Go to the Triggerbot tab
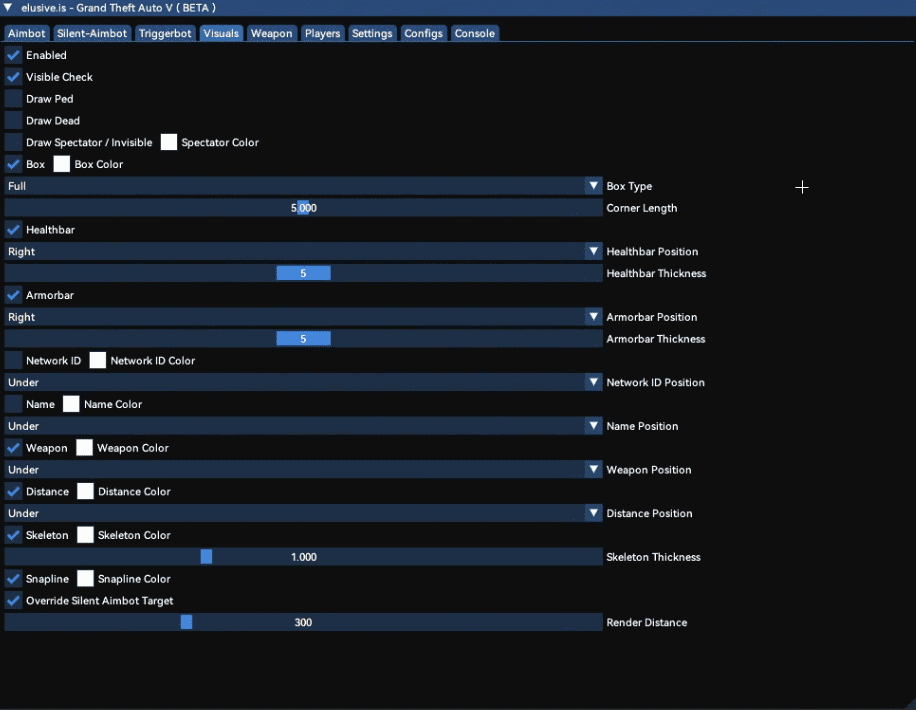916x710 pixels. pyautogui.click(x=165, y=33)
